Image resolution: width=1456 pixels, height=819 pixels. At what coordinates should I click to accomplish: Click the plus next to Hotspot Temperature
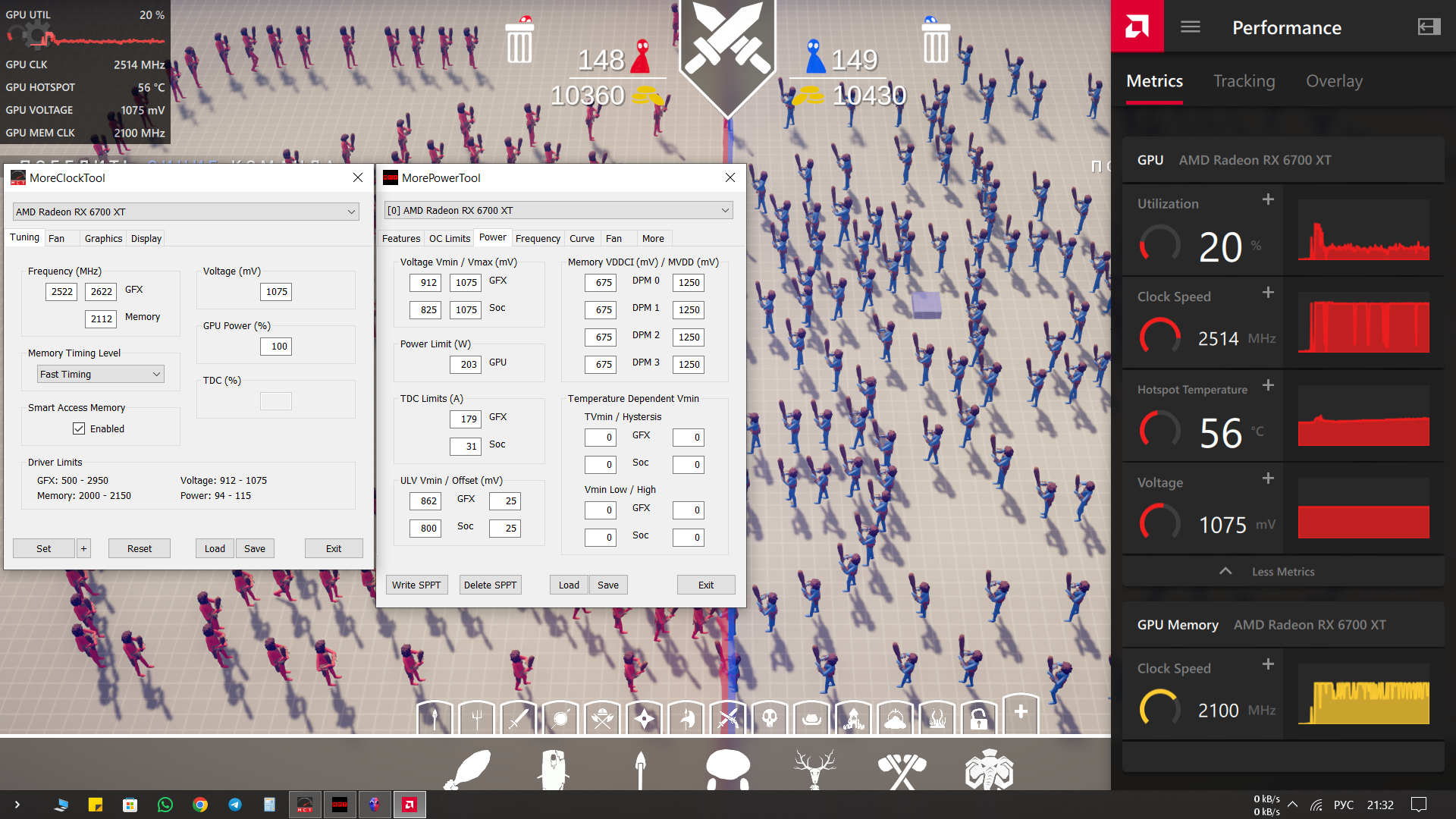click(x=1268, y=385)
